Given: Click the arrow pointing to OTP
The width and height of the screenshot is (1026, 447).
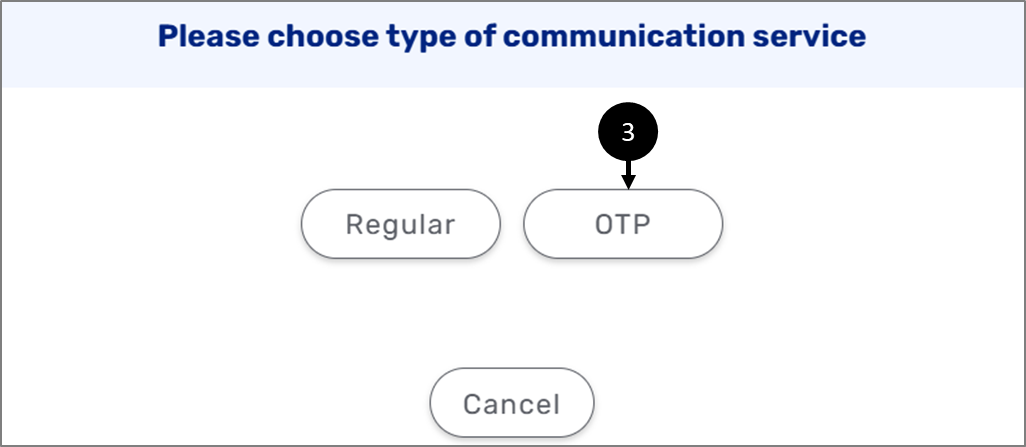Looking at the screenshot, I should pyautogui.click(x=628, y=175).
